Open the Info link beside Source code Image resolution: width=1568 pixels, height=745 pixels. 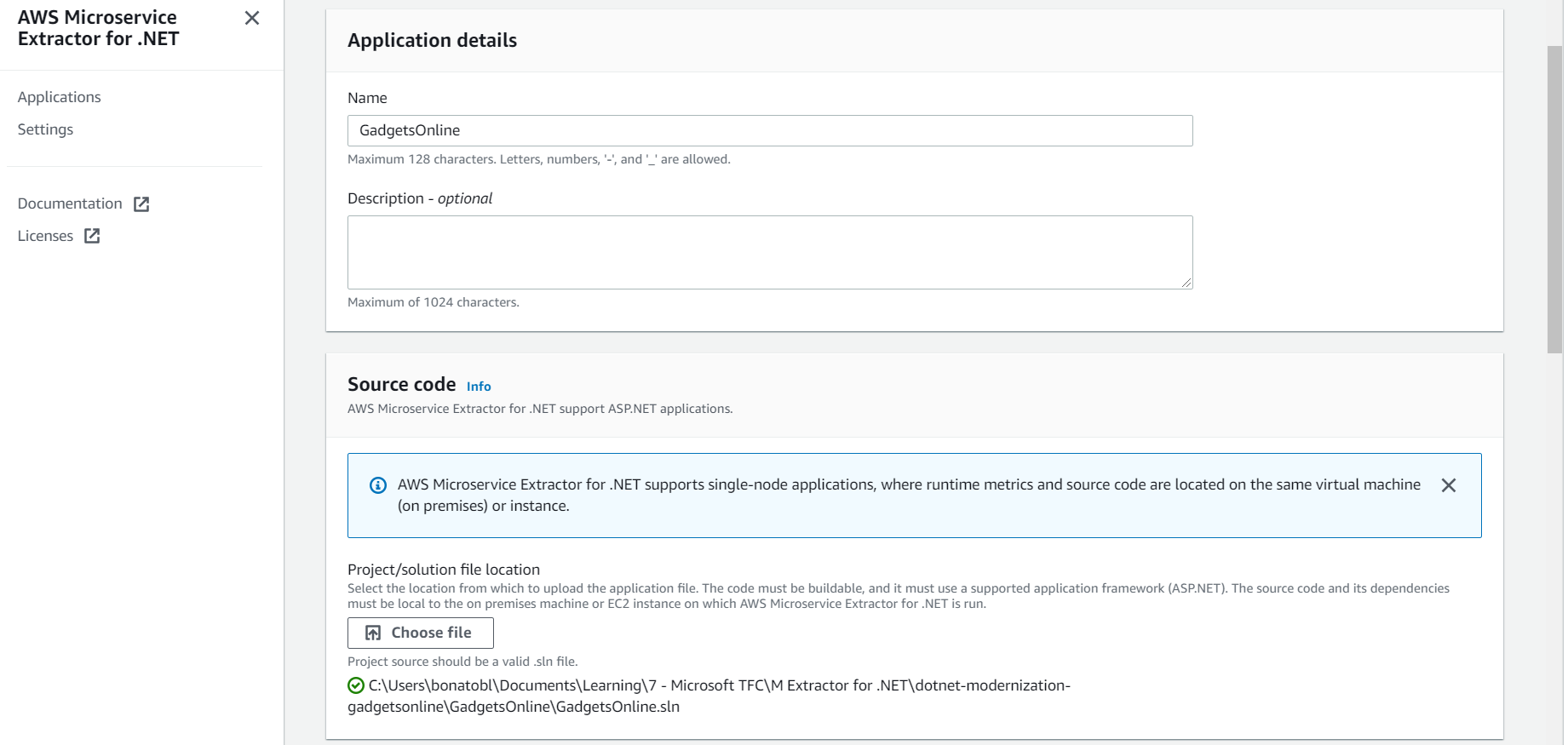(x=479, y=387)
